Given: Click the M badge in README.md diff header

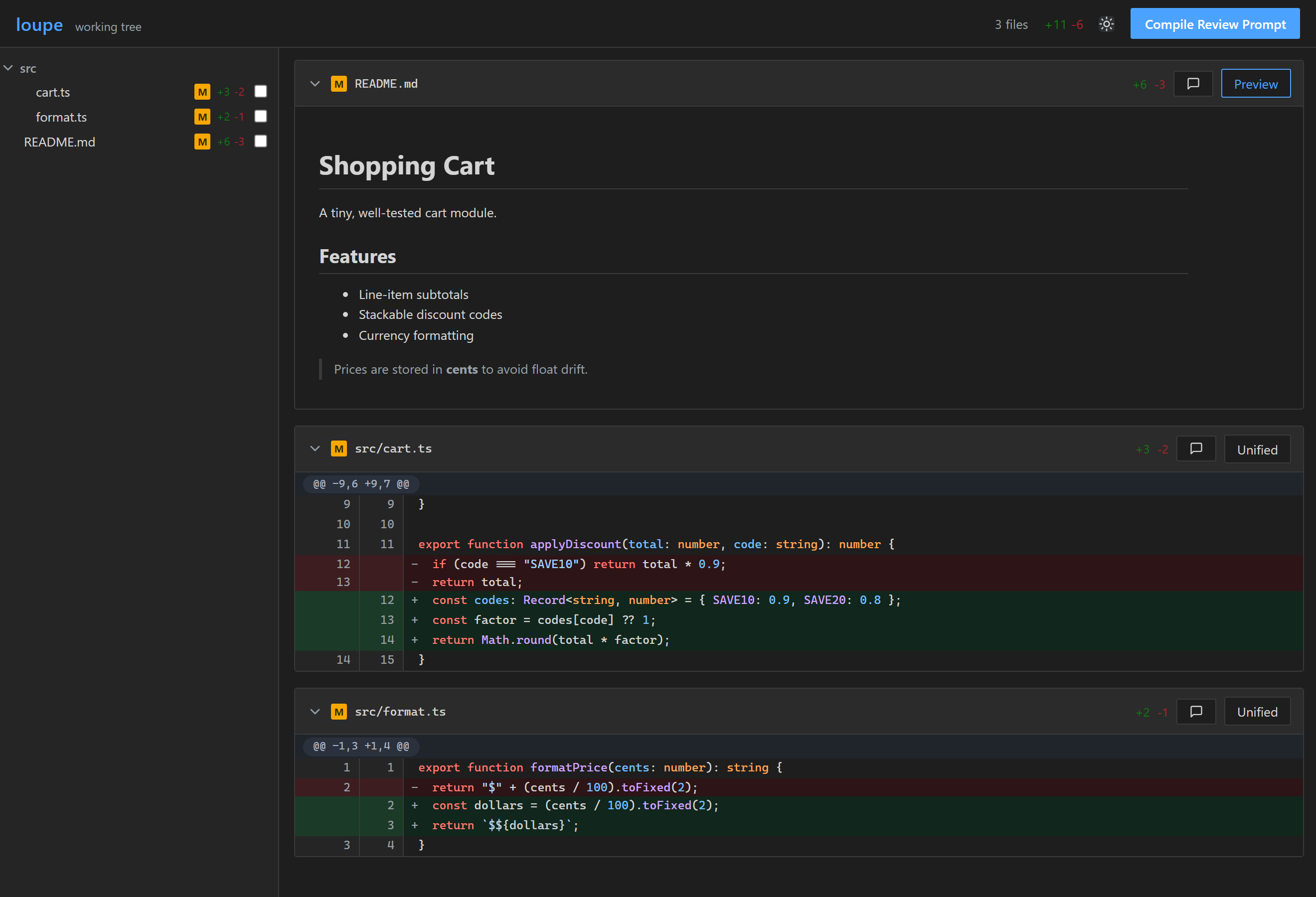Looking at the screenshot, I should coord(338,84).
